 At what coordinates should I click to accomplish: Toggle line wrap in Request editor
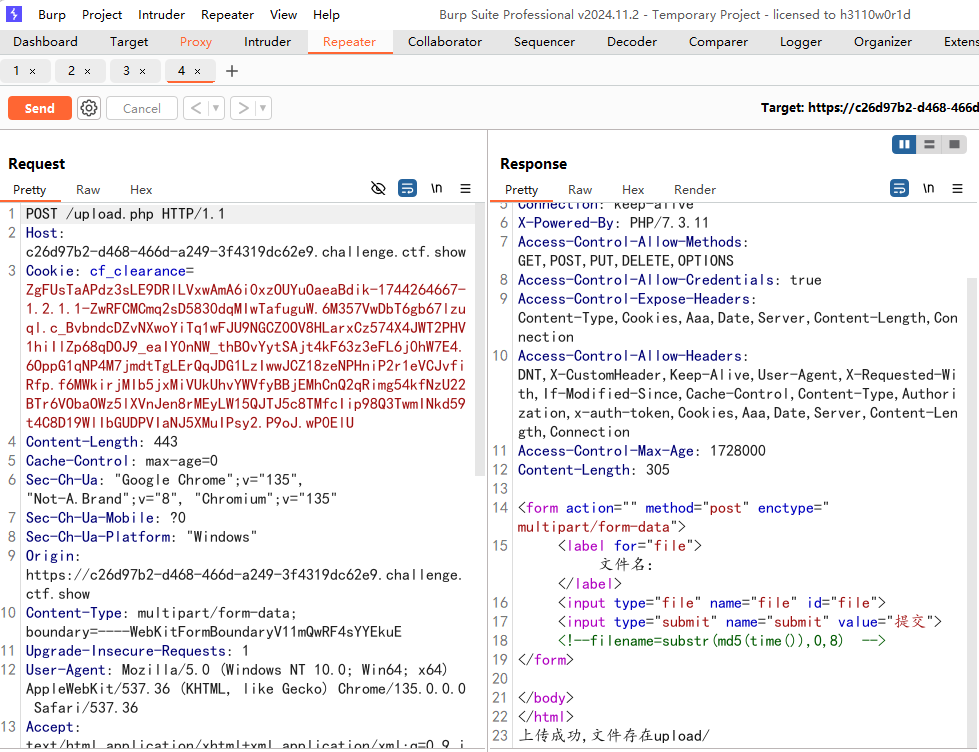click(407, 188)
